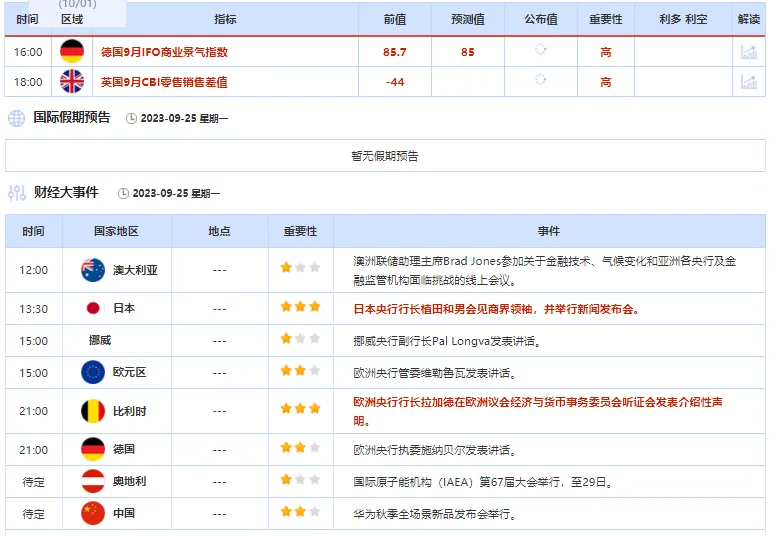Image resolution: width=782 pixels, height=536 pixels.
Task: Click the UK flag in 18:00 row
Action: click(72, 81)
